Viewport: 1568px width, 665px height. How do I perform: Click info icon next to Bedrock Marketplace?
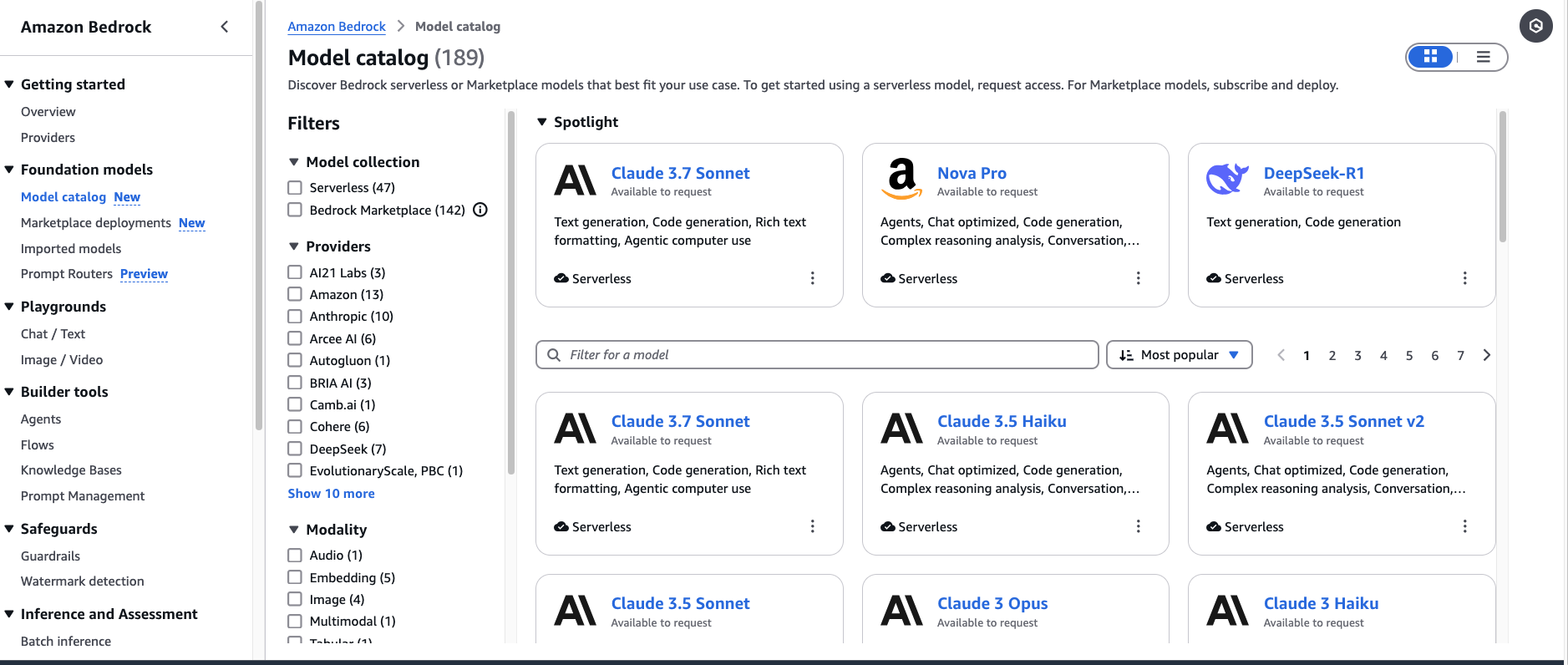coord(480,210)
